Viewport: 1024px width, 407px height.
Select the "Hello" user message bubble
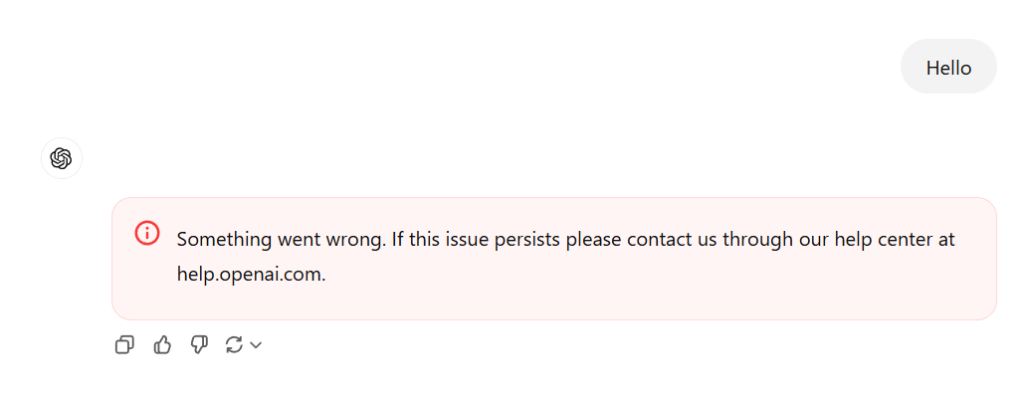tap(948, 67)
